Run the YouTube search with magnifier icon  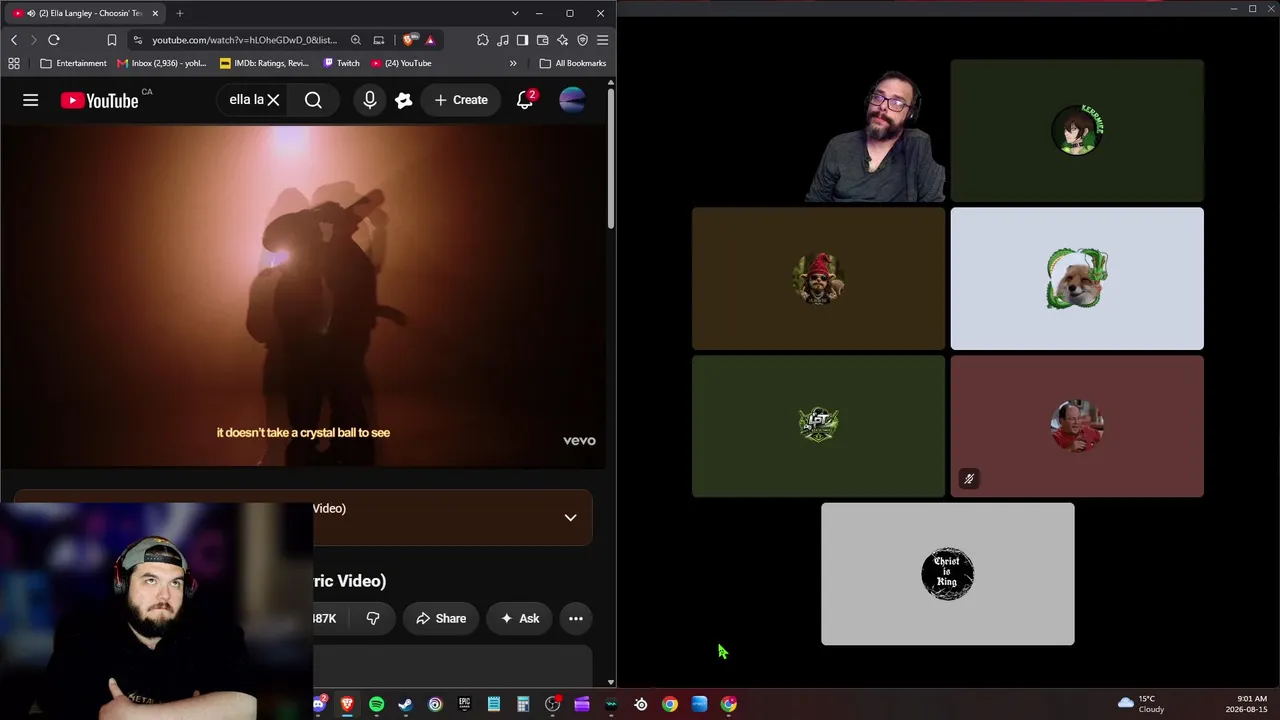(x=313, y=100)
